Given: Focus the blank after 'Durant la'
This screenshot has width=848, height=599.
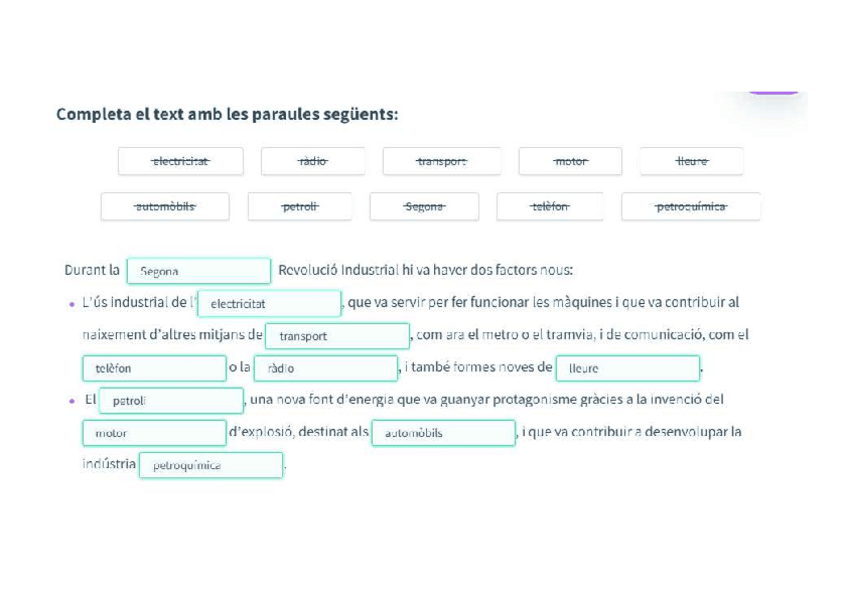Looking at the screenshot, I should pos(199,271).
